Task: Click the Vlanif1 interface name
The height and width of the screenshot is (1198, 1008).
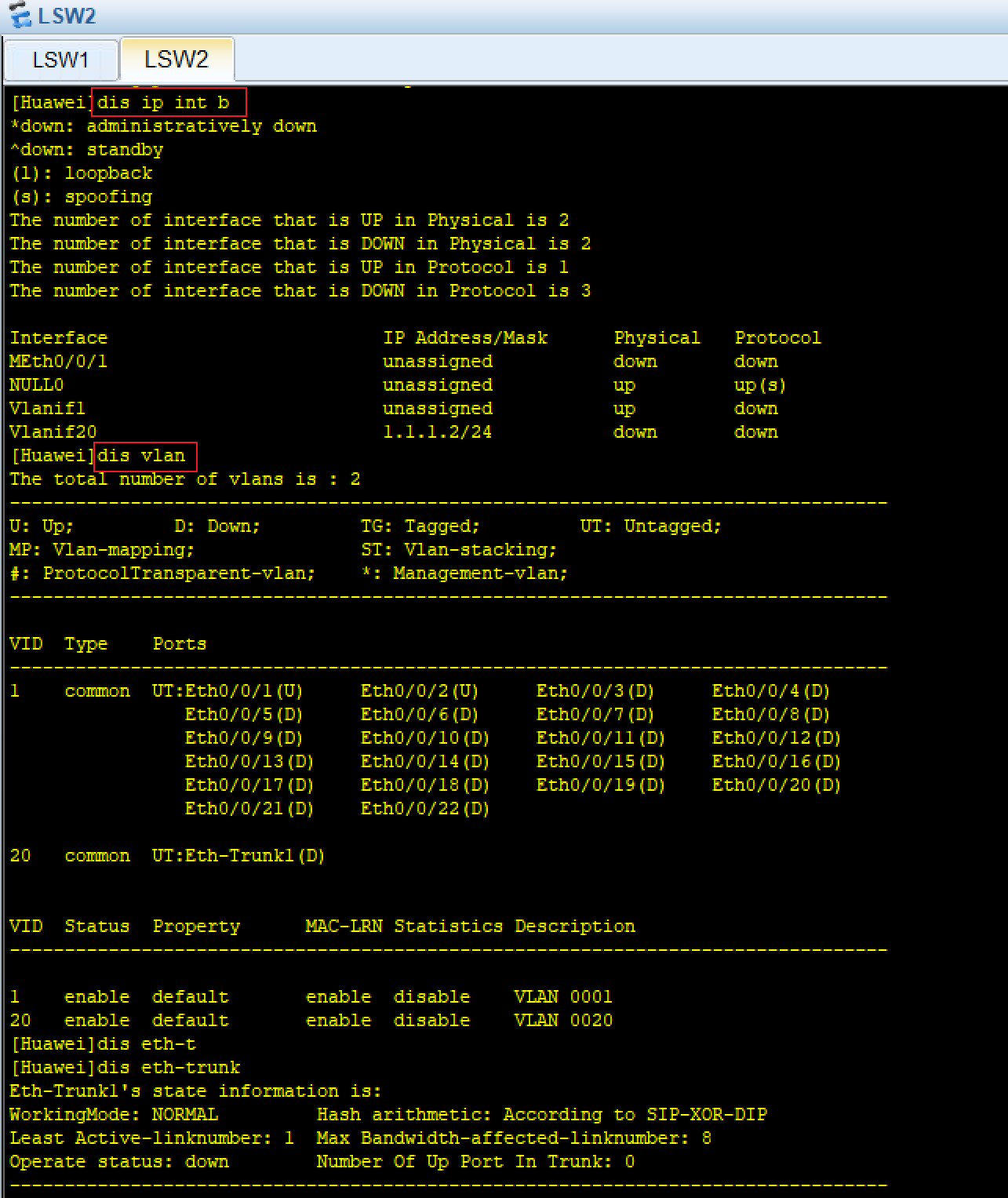Action: pyautogui.click(x=48, y=409)
